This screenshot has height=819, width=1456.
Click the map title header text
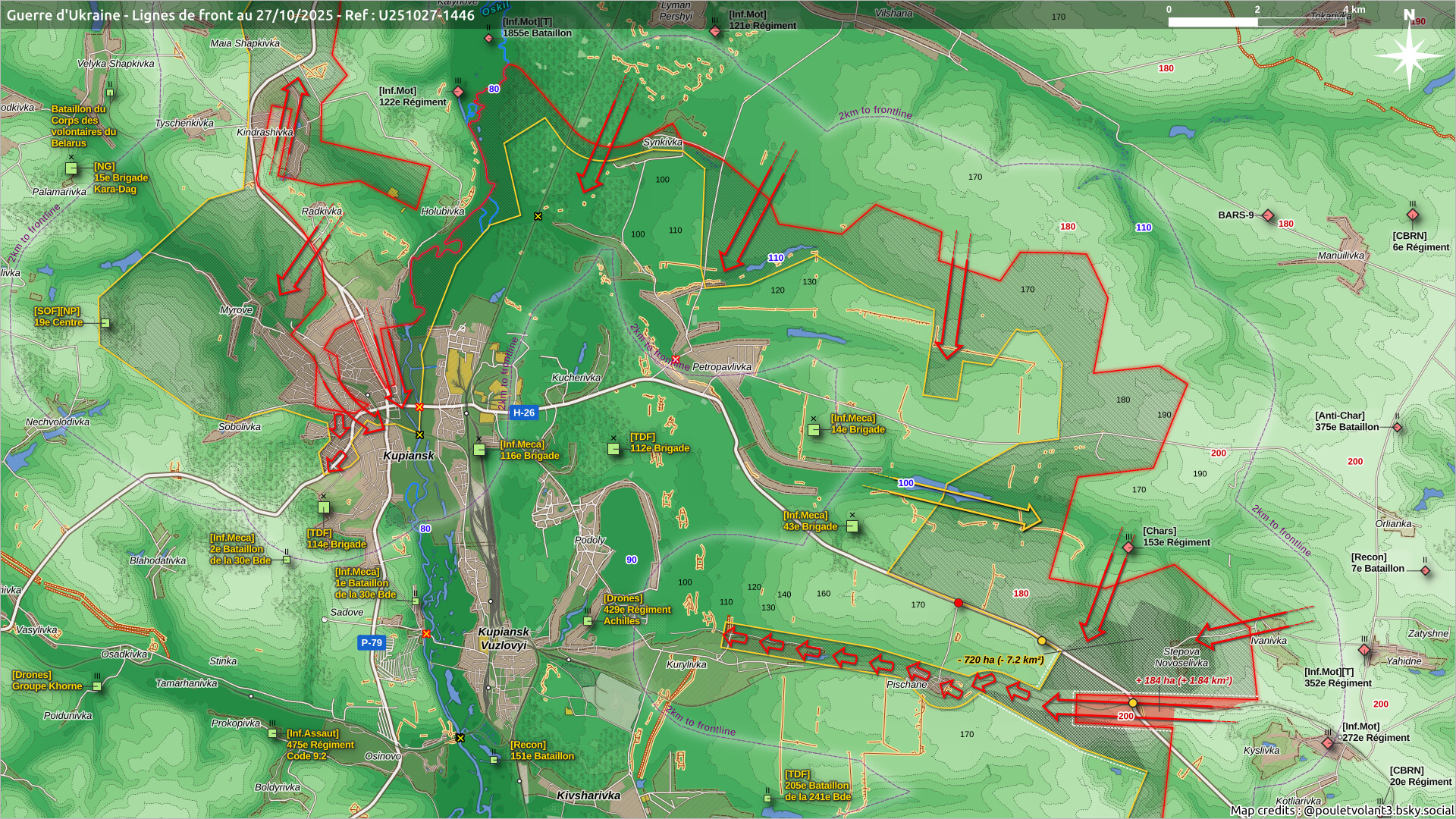(240, 14)
